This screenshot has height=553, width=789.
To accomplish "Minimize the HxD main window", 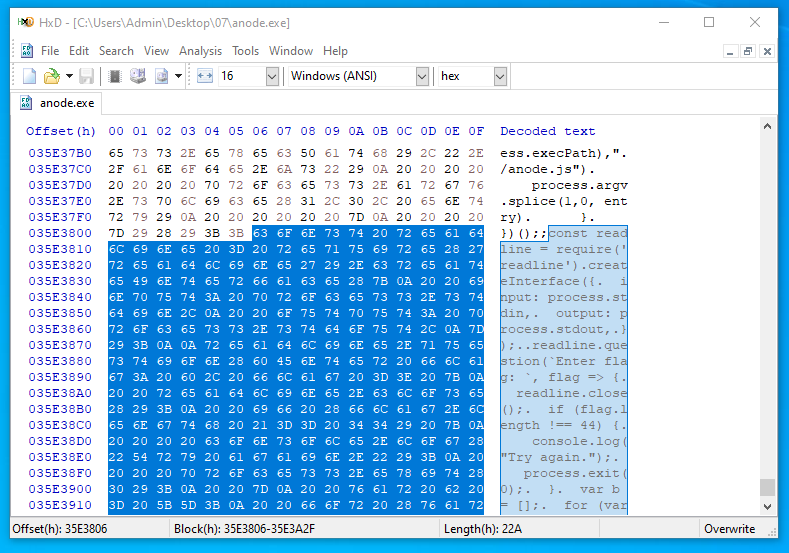I will point(664,22).
